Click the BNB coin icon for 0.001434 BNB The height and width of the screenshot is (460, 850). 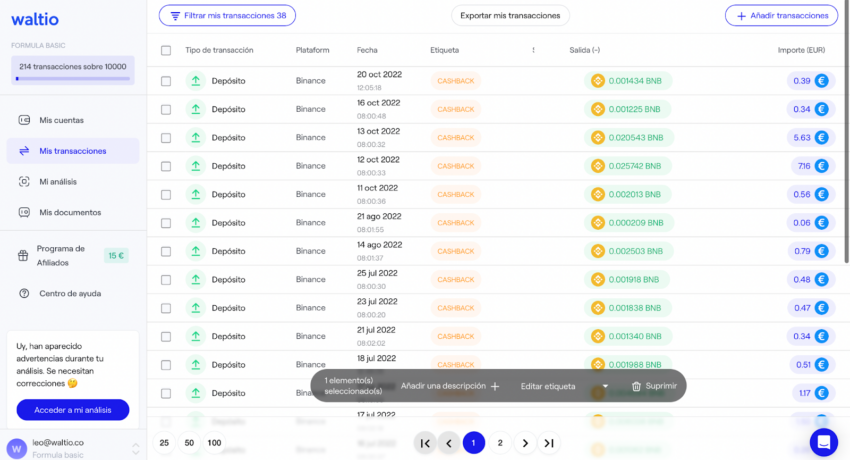[598, 81]
